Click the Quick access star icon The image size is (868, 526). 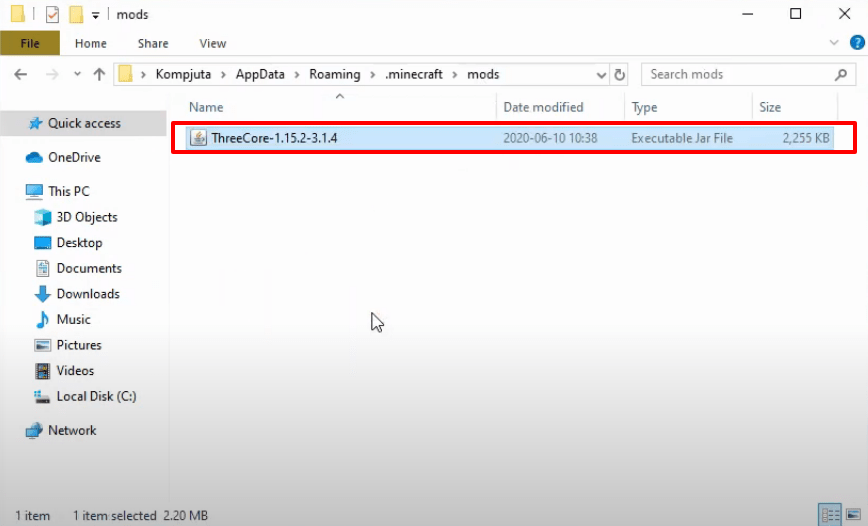point(35,123)
